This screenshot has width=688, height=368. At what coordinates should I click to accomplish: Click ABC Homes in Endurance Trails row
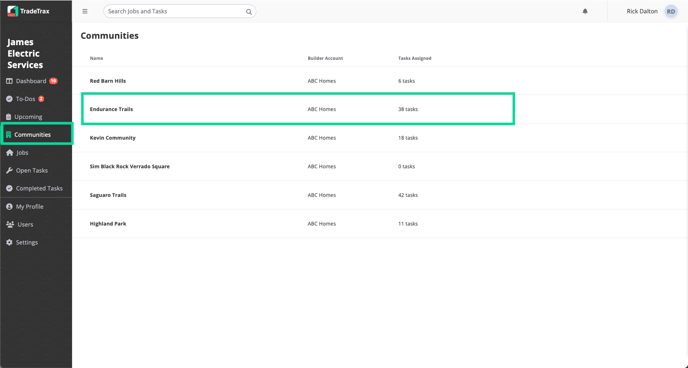(322, 109)
